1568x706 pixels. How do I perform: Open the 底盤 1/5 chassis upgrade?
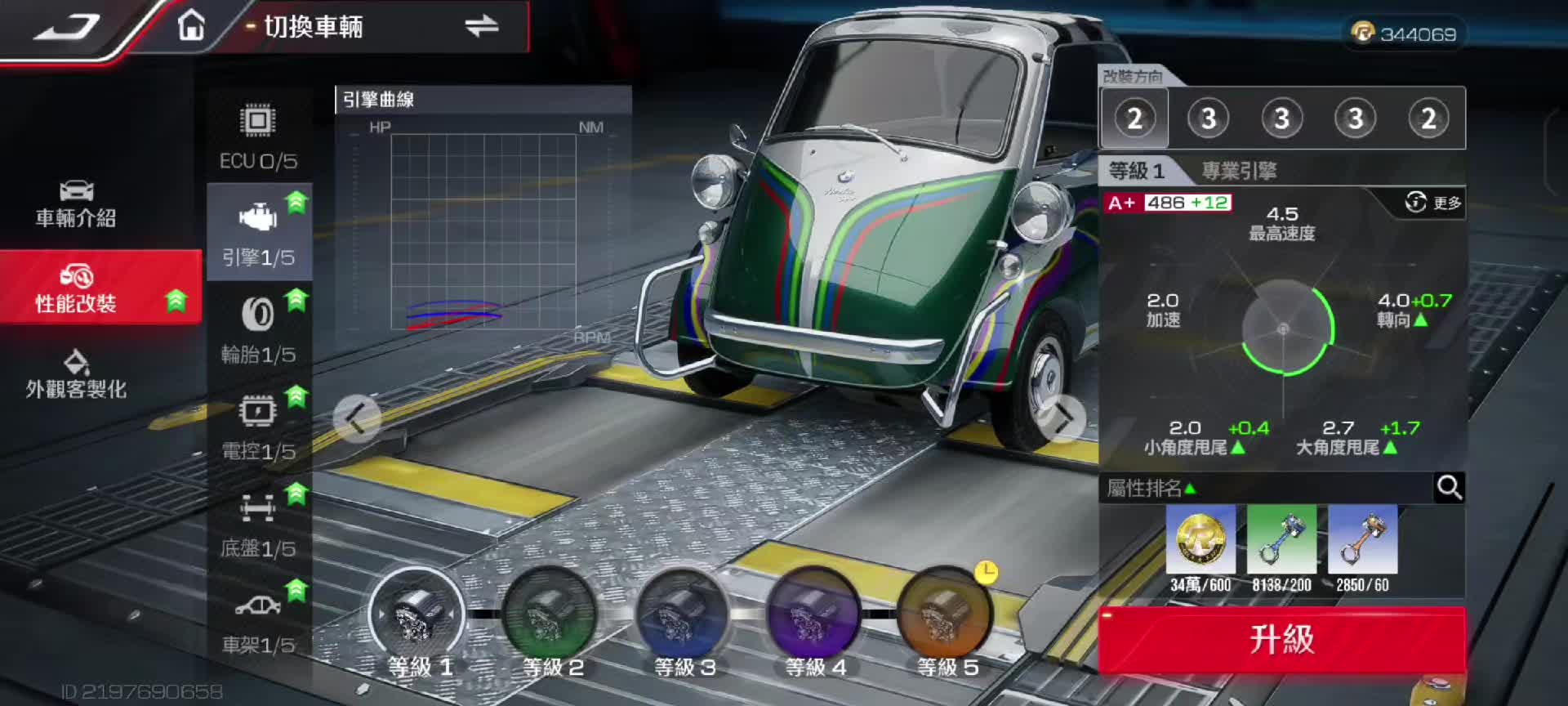click(258, 524)
